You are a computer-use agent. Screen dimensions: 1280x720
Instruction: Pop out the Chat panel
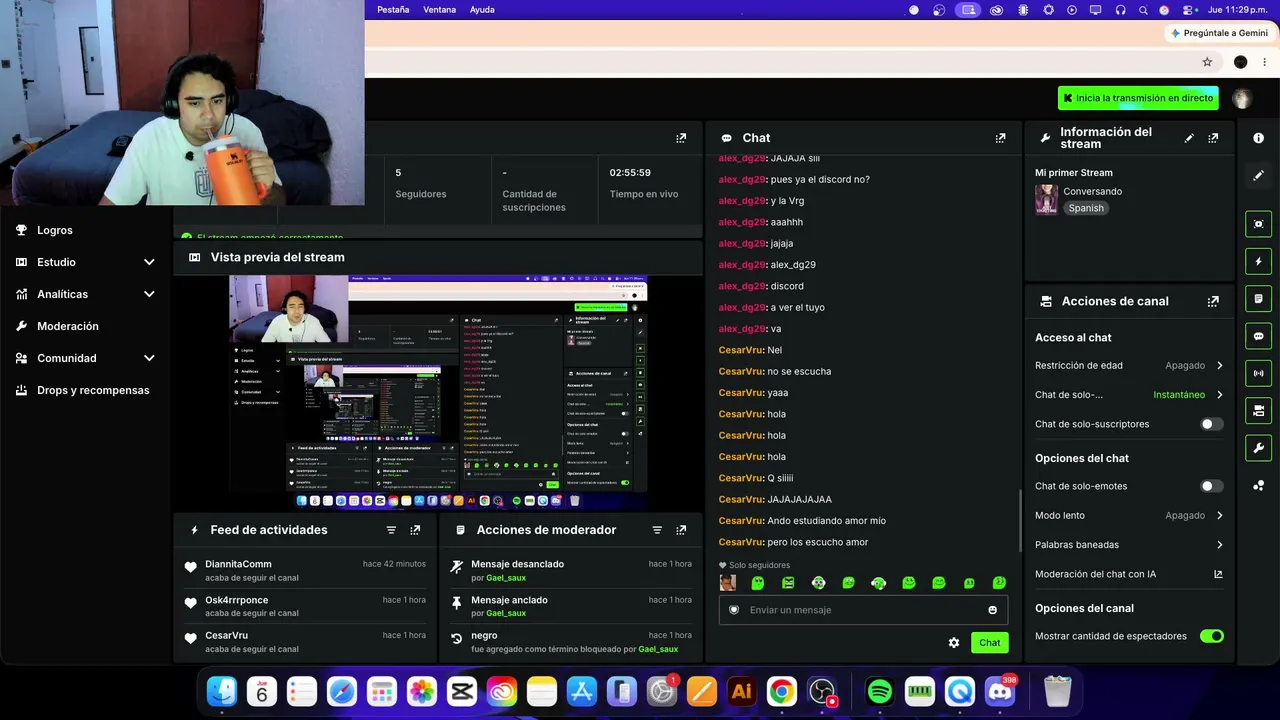[1000, 138]
